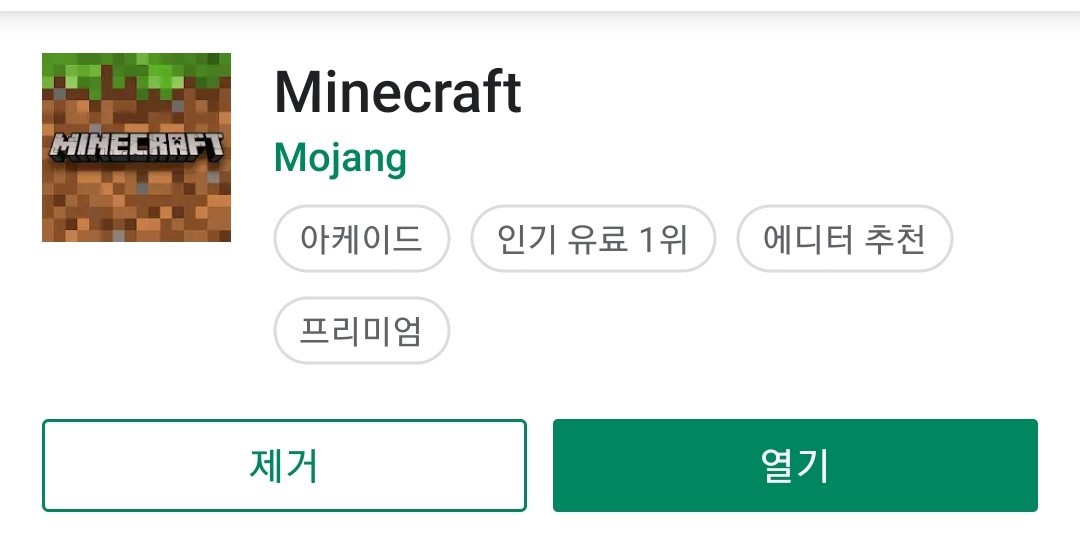Image resolution: width=1080 pixels, height=540 pixels.
Task: Click the Minecraft app title
Action: [397, 92]
